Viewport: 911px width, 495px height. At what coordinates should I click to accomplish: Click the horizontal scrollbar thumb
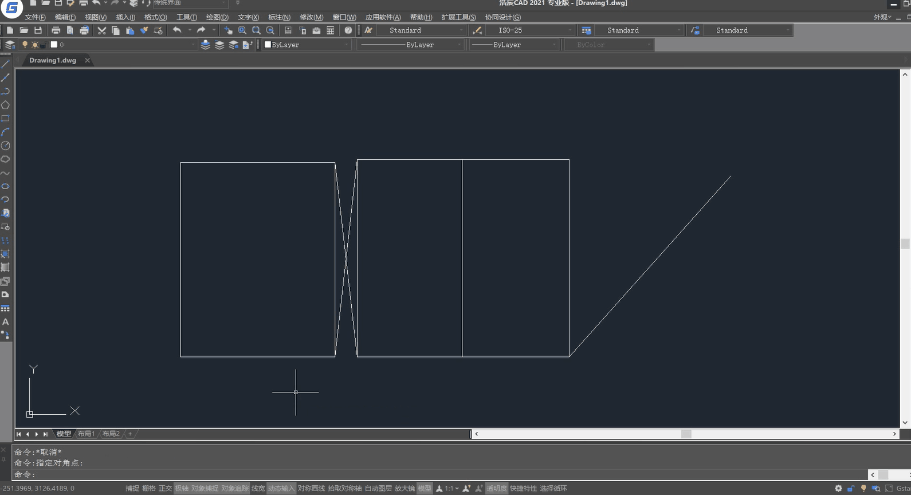click(x=686, y=434)
